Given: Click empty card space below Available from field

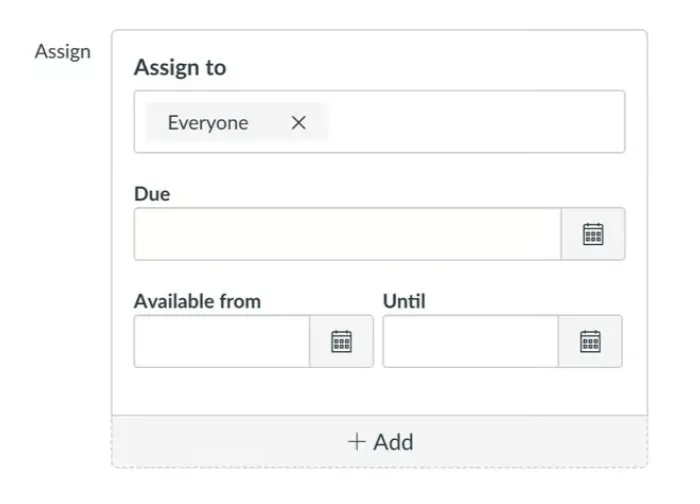Looking at the screenshot, I should (x=250, y=391).
